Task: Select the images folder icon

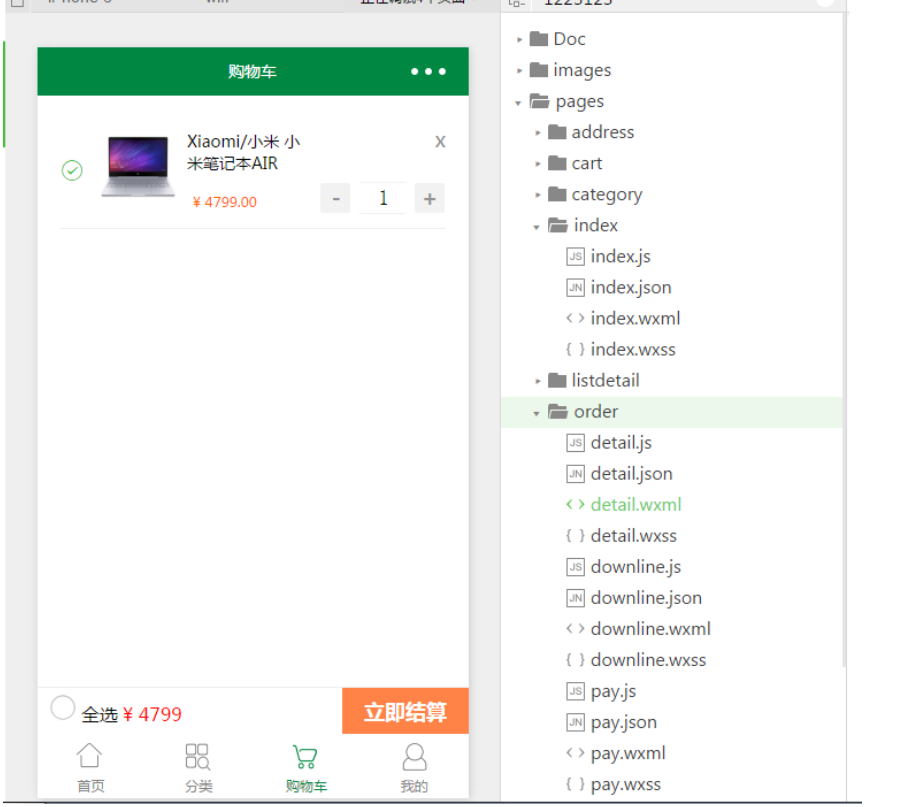Action: pos(539,69)
